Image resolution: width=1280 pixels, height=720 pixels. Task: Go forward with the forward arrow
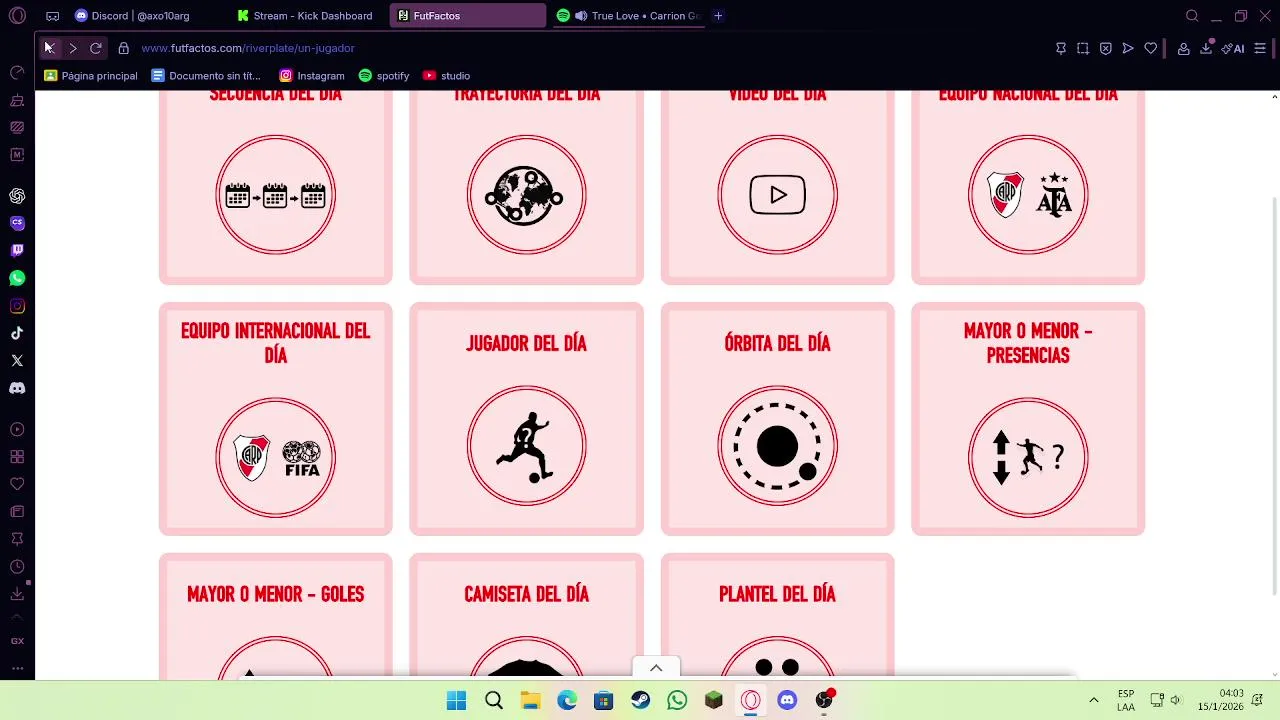coord(72,48)
